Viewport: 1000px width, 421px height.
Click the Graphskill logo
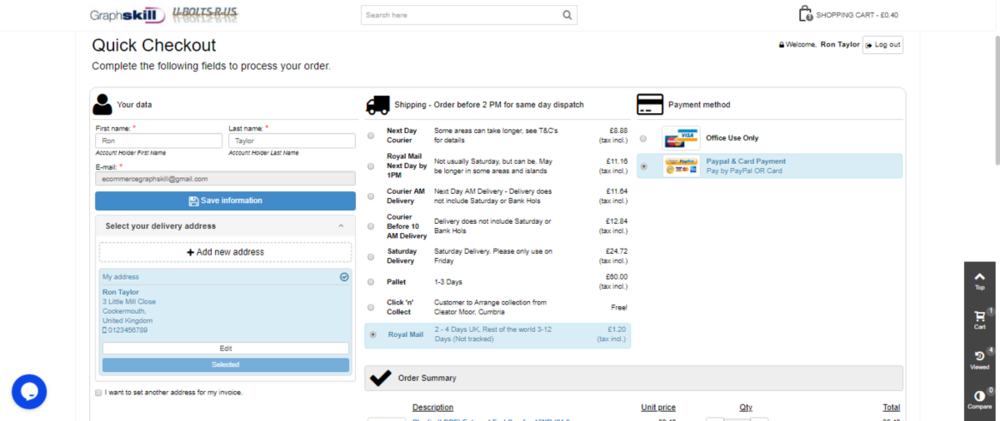[x=122, y=15]
